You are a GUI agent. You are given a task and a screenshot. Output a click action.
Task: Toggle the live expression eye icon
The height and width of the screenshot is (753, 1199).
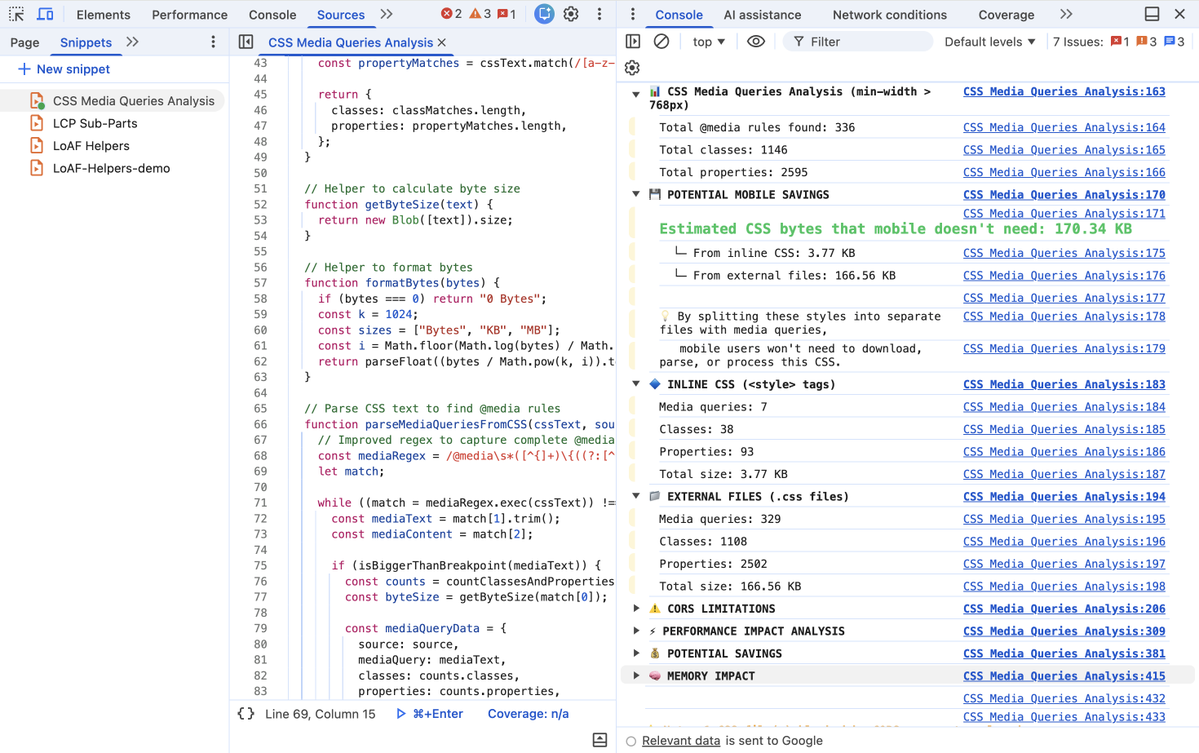755,42
